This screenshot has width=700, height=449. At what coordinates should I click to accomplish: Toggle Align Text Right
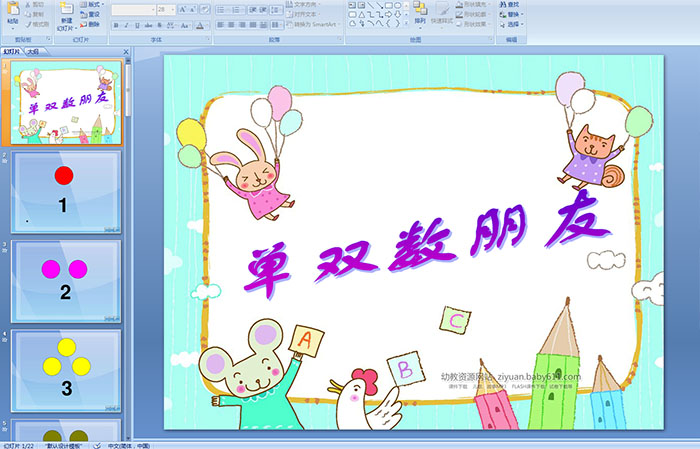(242, 25)
